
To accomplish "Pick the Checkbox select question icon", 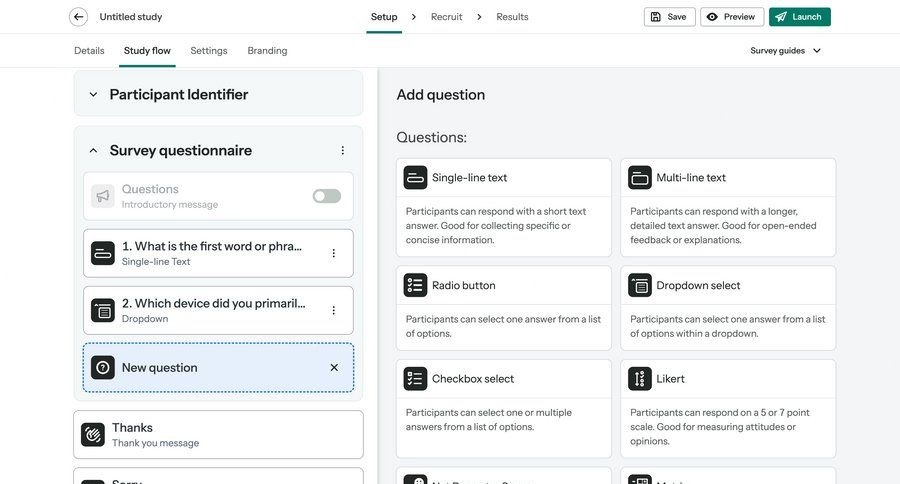I will click(415, 379).
